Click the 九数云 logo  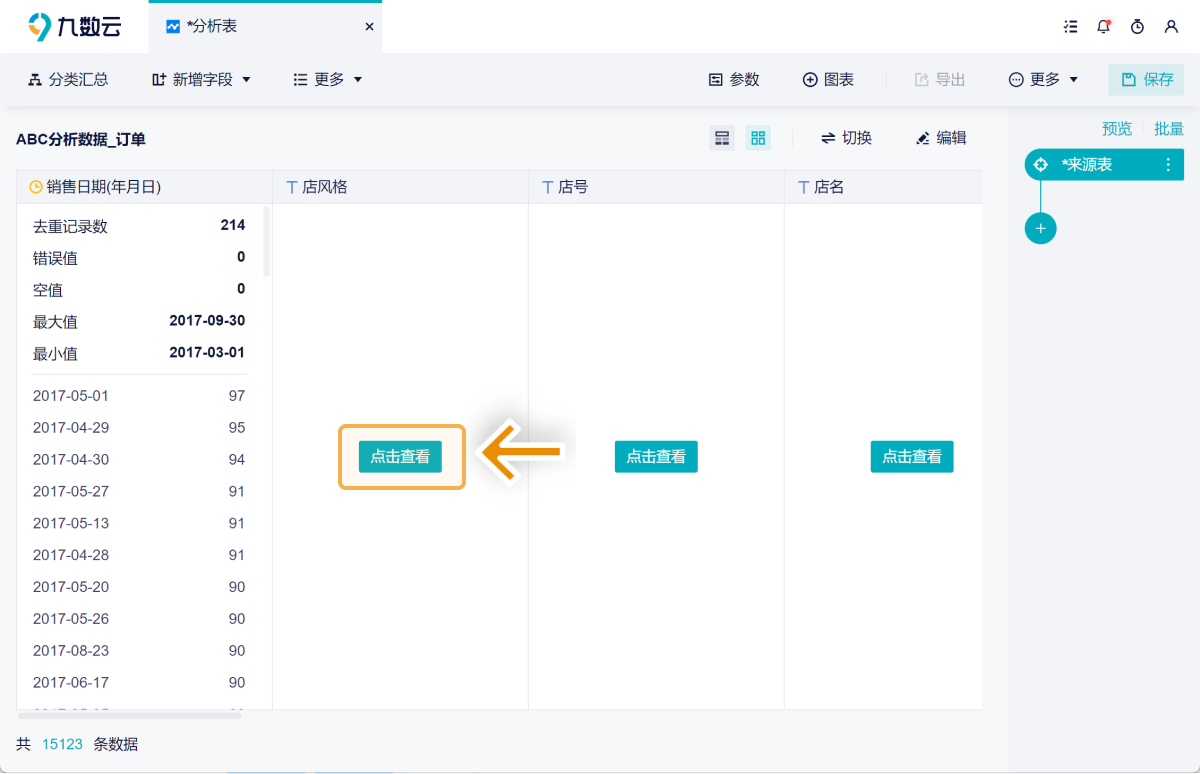click(x=74, y=27)
